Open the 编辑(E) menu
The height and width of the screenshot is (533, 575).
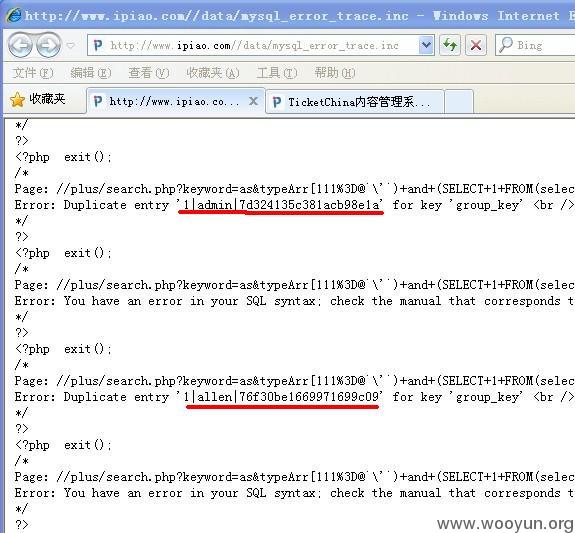tap(91, 73)
